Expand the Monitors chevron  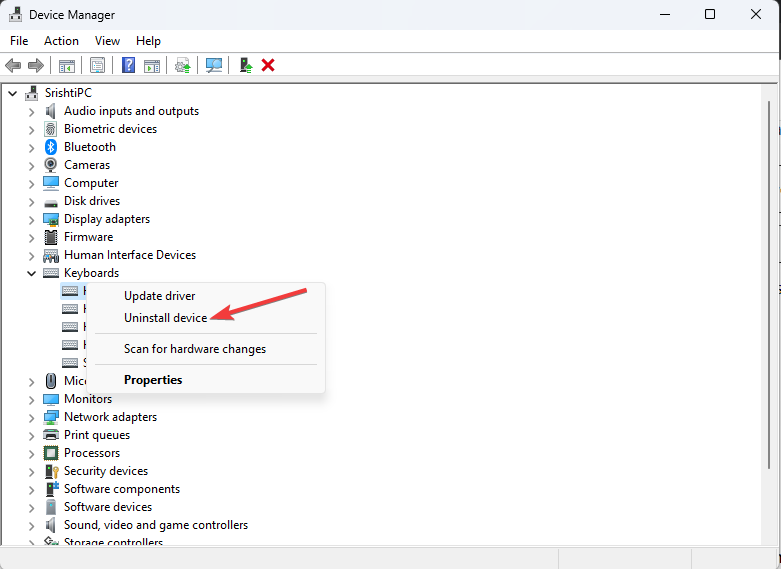tap(31, 400)
